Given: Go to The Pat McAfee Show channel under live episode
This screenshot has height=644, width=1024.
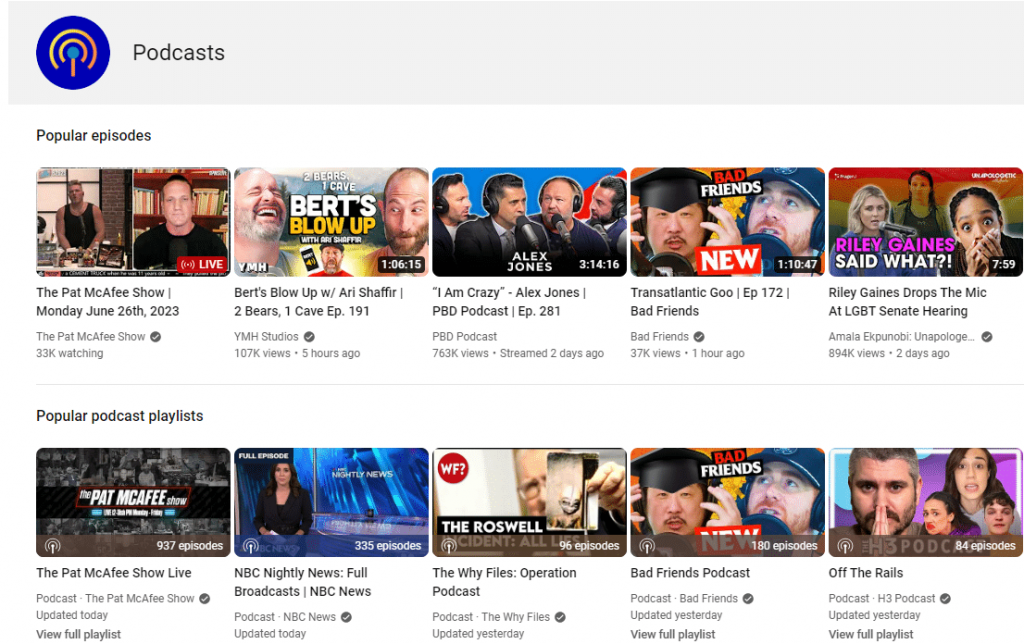Looking at the screenshot, I should click(91, 337).
